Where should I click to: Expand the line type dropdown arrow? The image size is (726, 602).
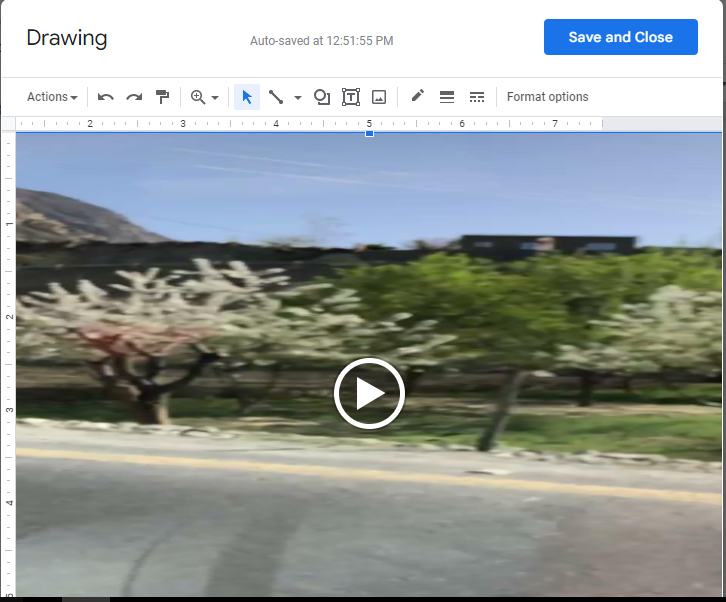pyautogui.click(x=298, y=98)
